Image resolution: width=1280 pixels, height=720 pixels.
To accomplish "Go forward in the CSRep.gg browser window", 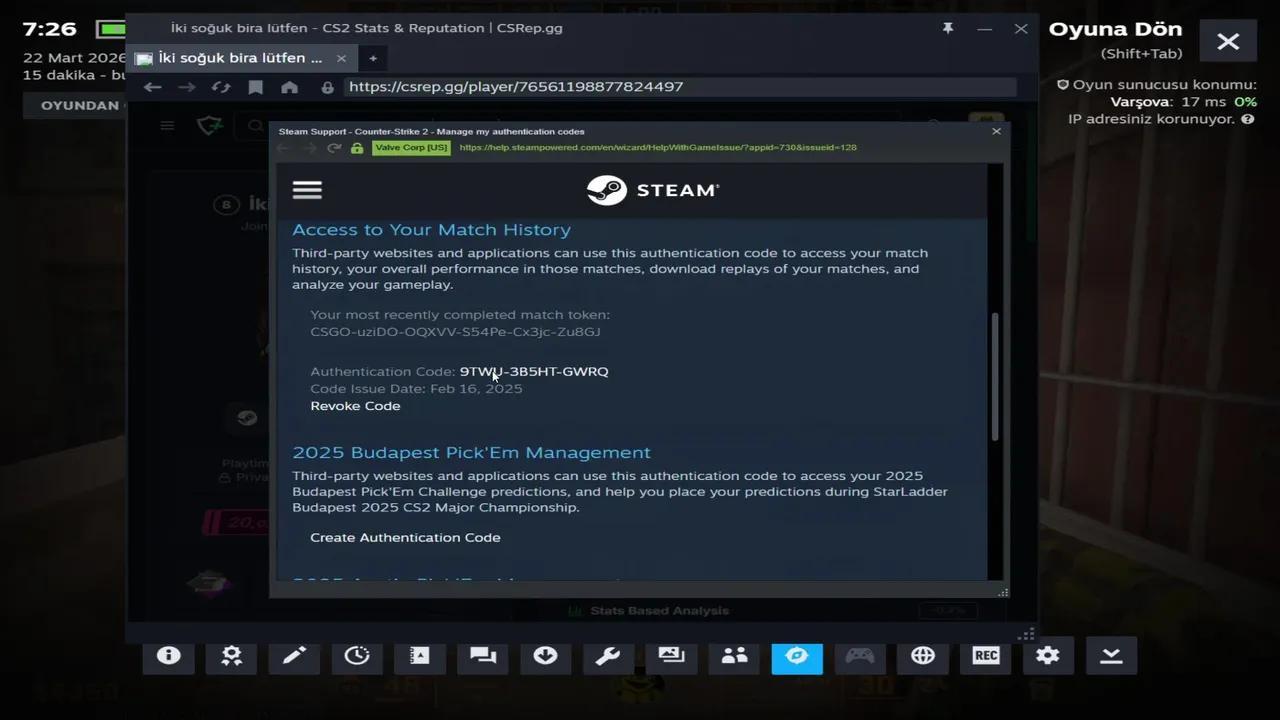I will click(186, 87).
